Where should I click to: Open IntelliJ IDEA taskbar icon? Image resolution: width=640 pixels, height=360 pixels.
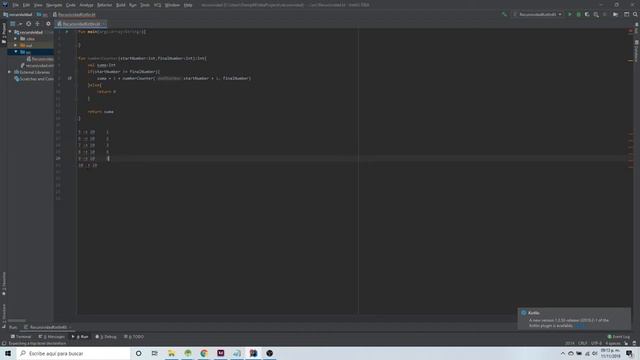(253, 353)
